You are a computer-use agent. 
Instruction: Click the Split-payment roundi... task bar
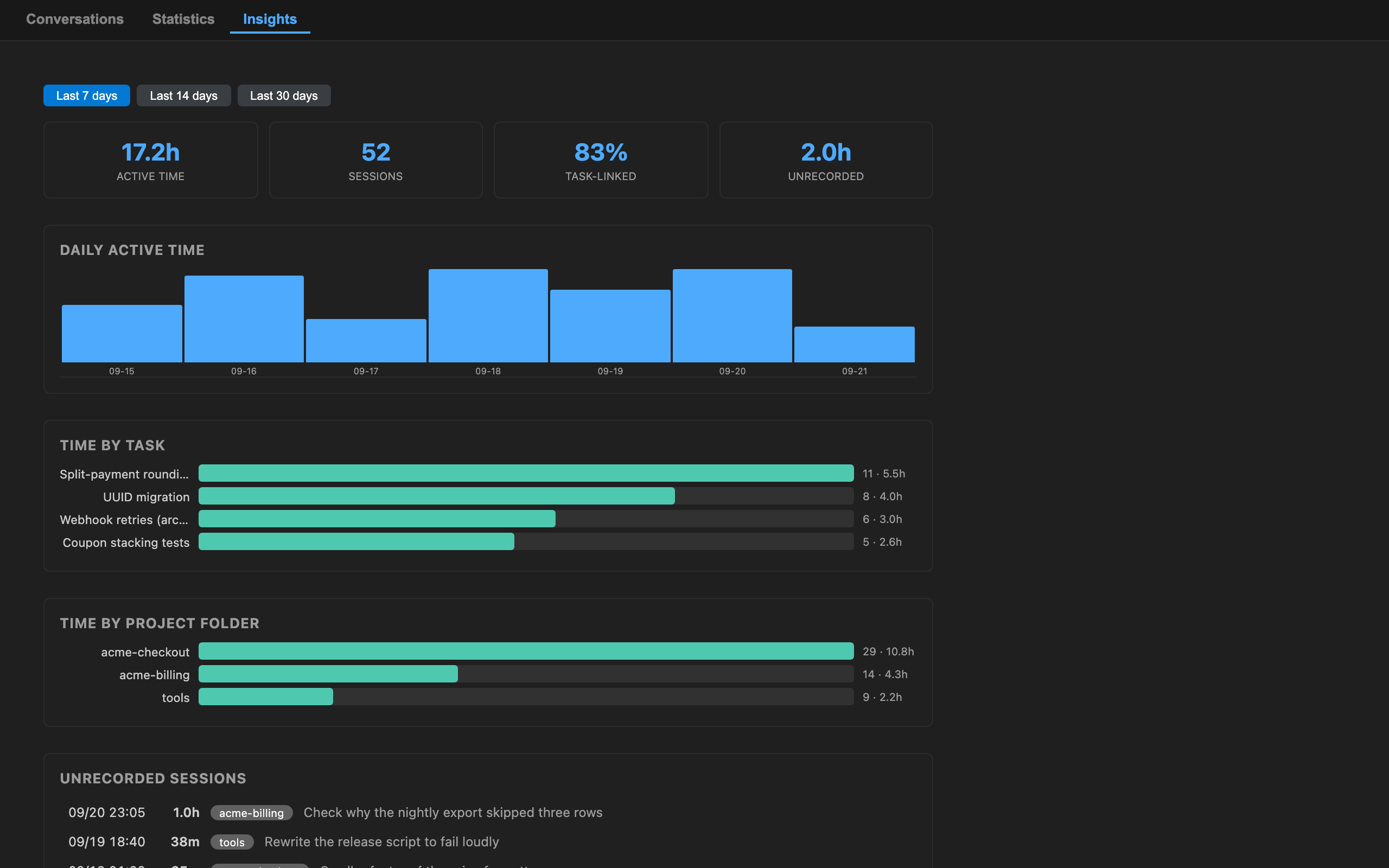pos(526,473)
